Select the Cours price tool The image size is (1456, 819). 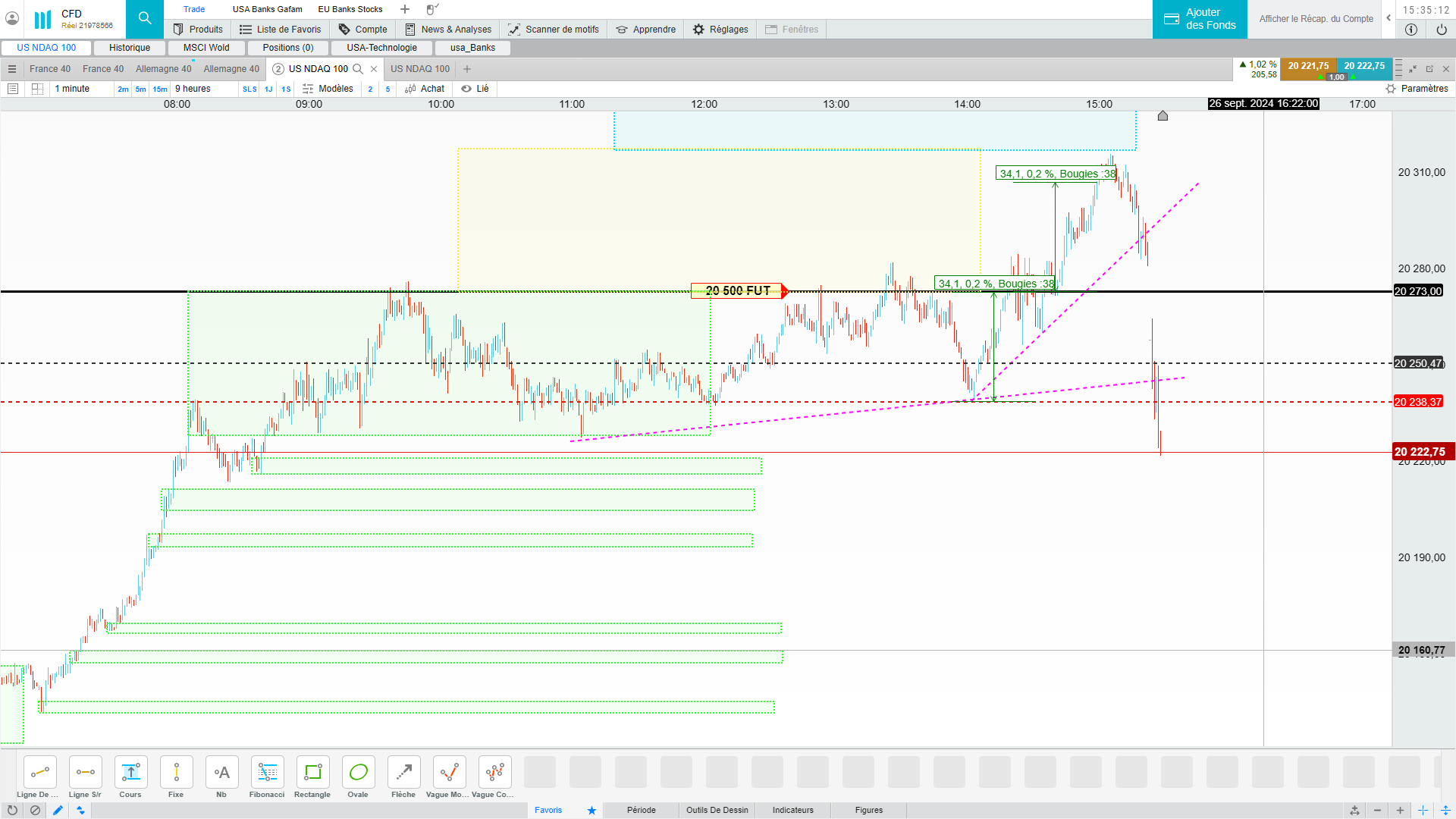130,773
